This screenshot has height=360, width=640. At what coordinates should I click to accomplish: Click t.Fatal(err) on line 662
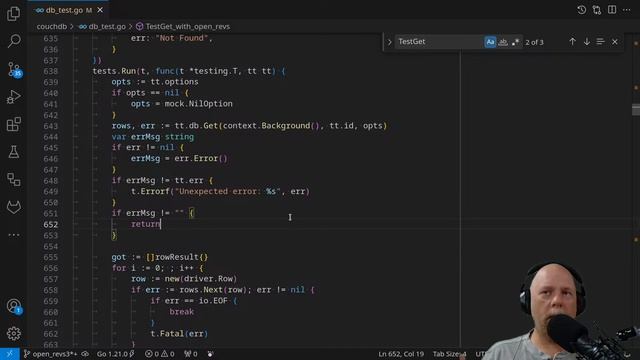click(x=179, y=333)
